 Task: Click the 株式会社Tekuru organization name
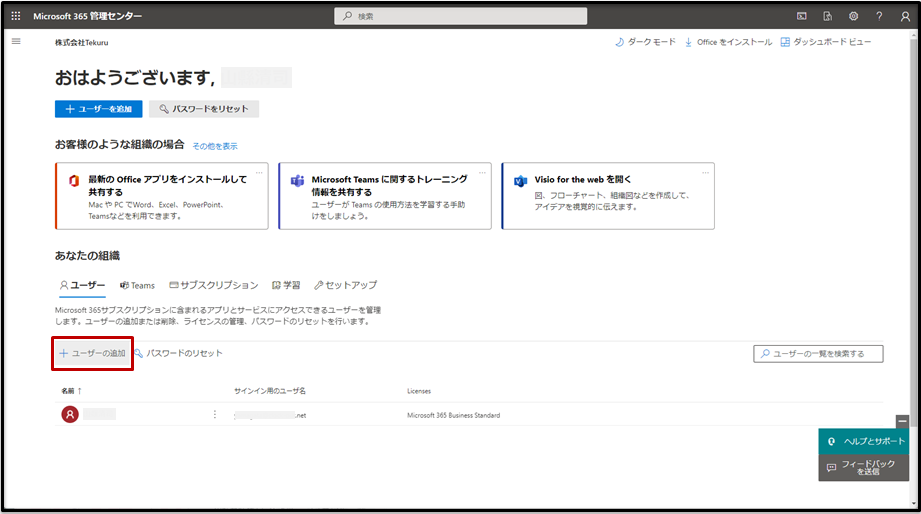click(x=82, y=43)
